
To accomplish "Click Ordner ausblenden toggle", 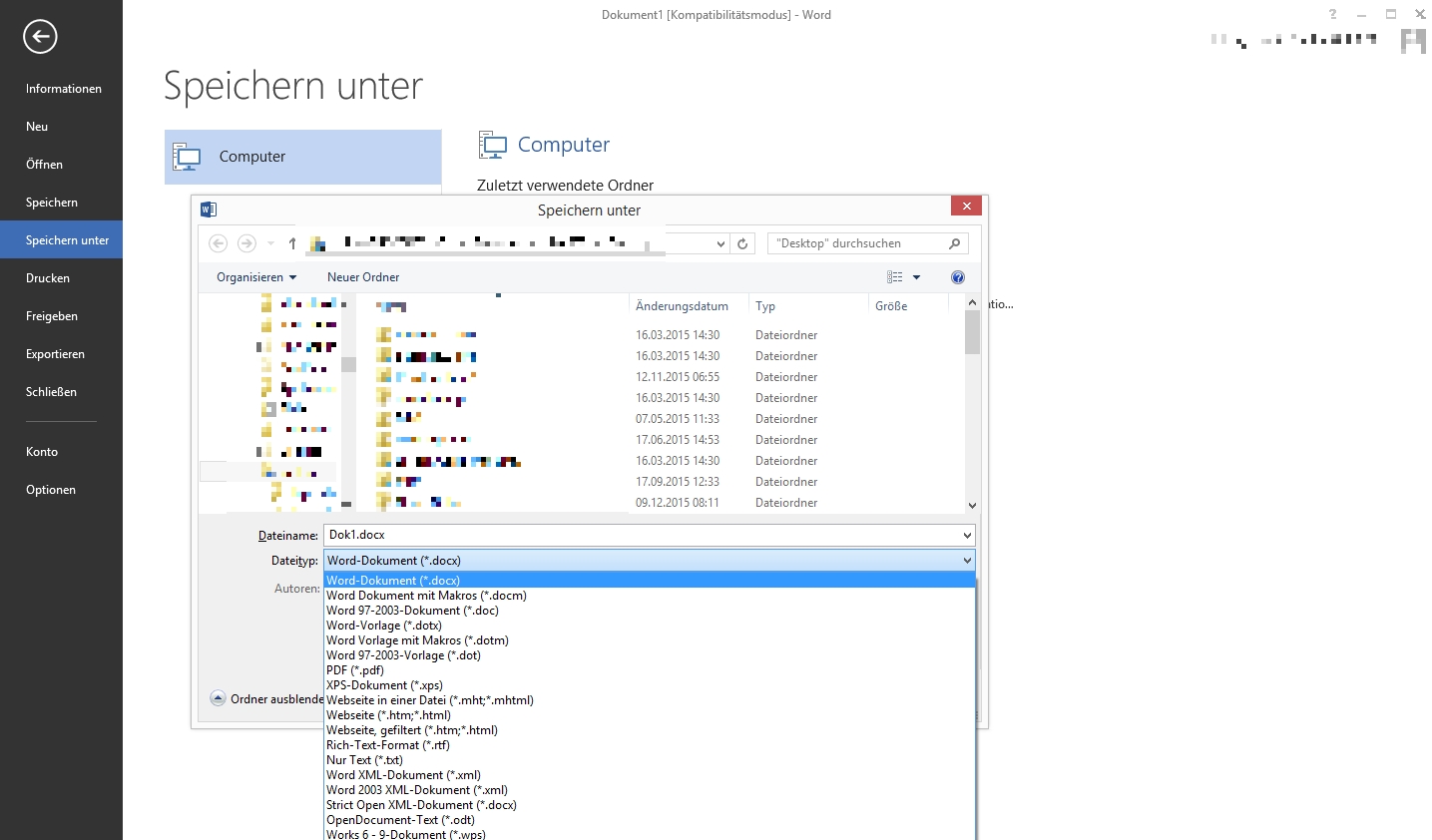I will pos(266,699).
